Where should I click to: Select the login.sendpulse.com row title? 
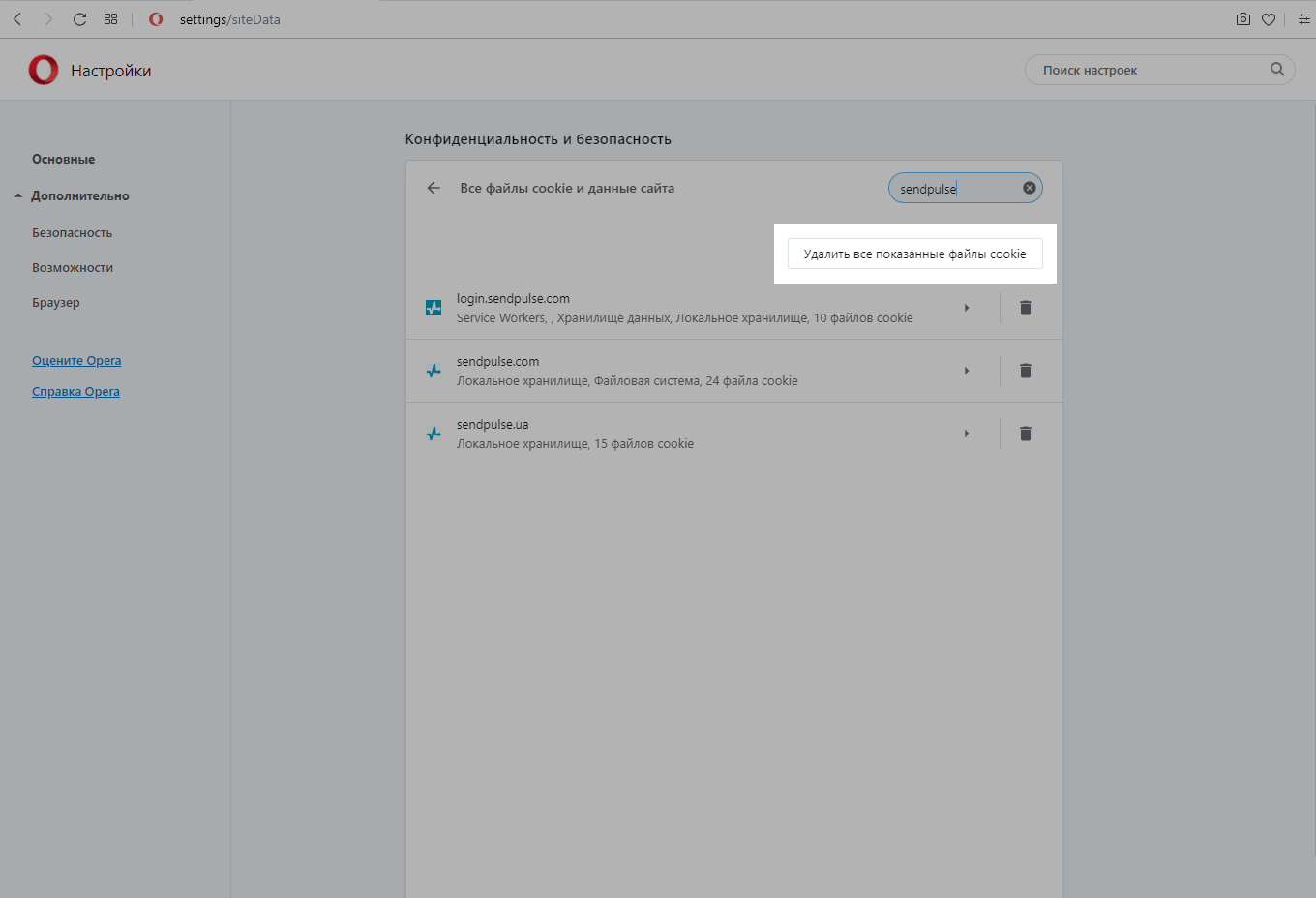click(513, 298)
